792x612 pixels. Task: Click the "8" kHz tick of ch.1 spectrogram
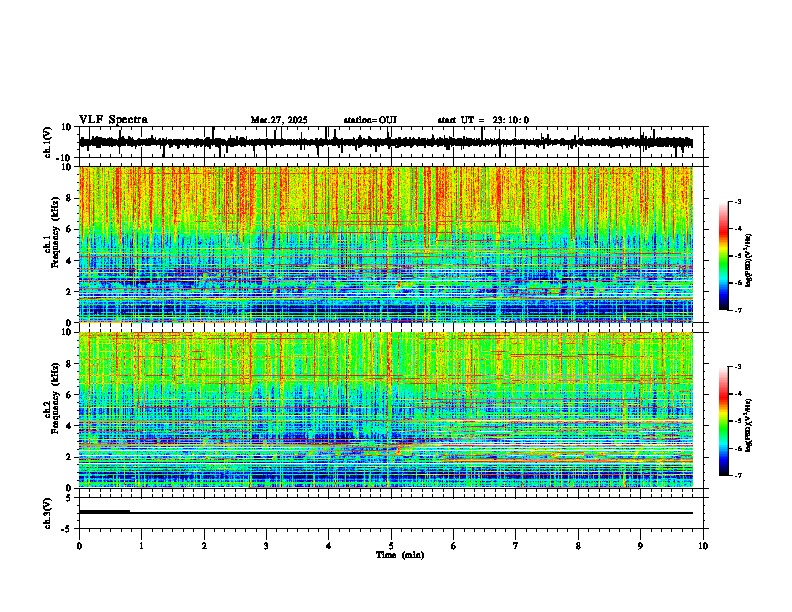[70, 198]
